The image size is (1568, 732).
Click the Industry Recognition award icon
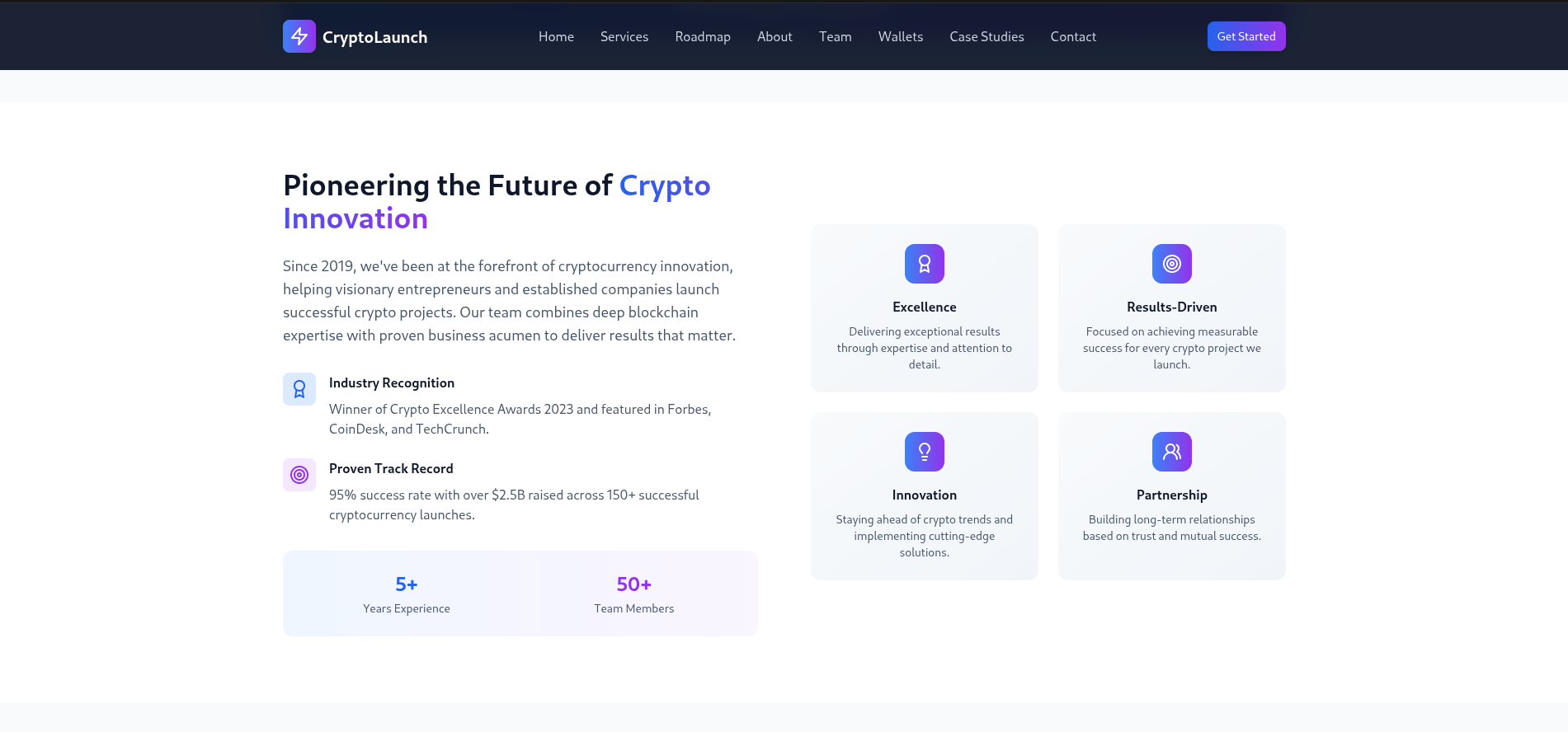tap(299, 389)
